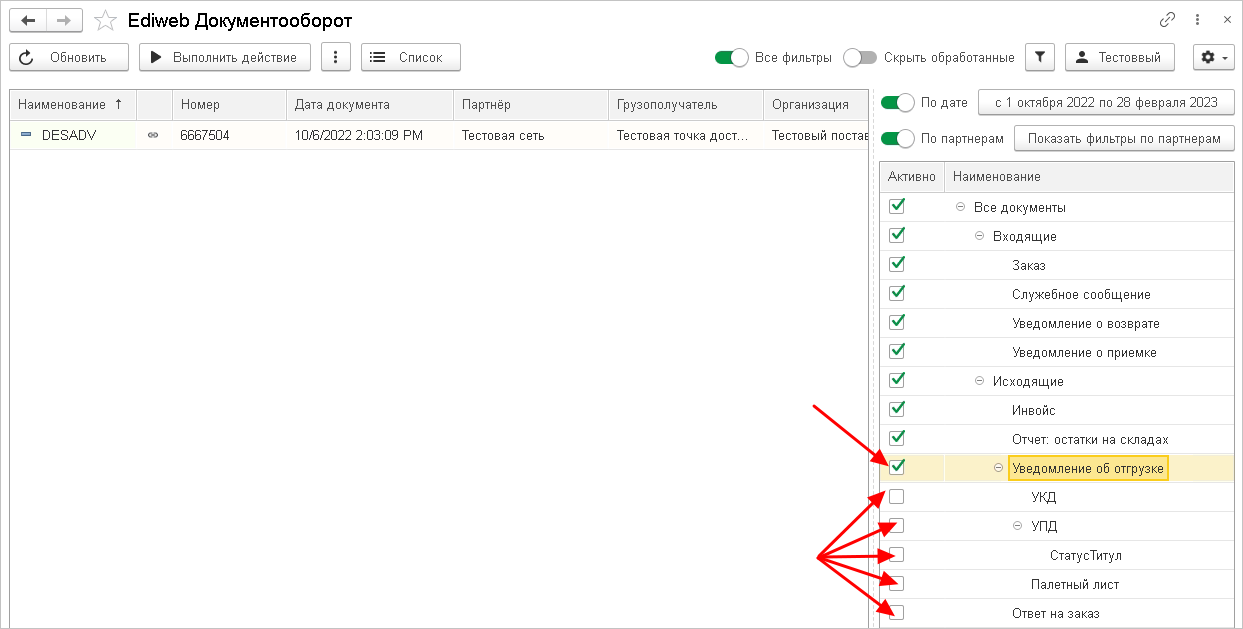Collapse the 'Входящие' tree group
The width and height of the screenshot is (1243, 629).
(x=979, y=236)
